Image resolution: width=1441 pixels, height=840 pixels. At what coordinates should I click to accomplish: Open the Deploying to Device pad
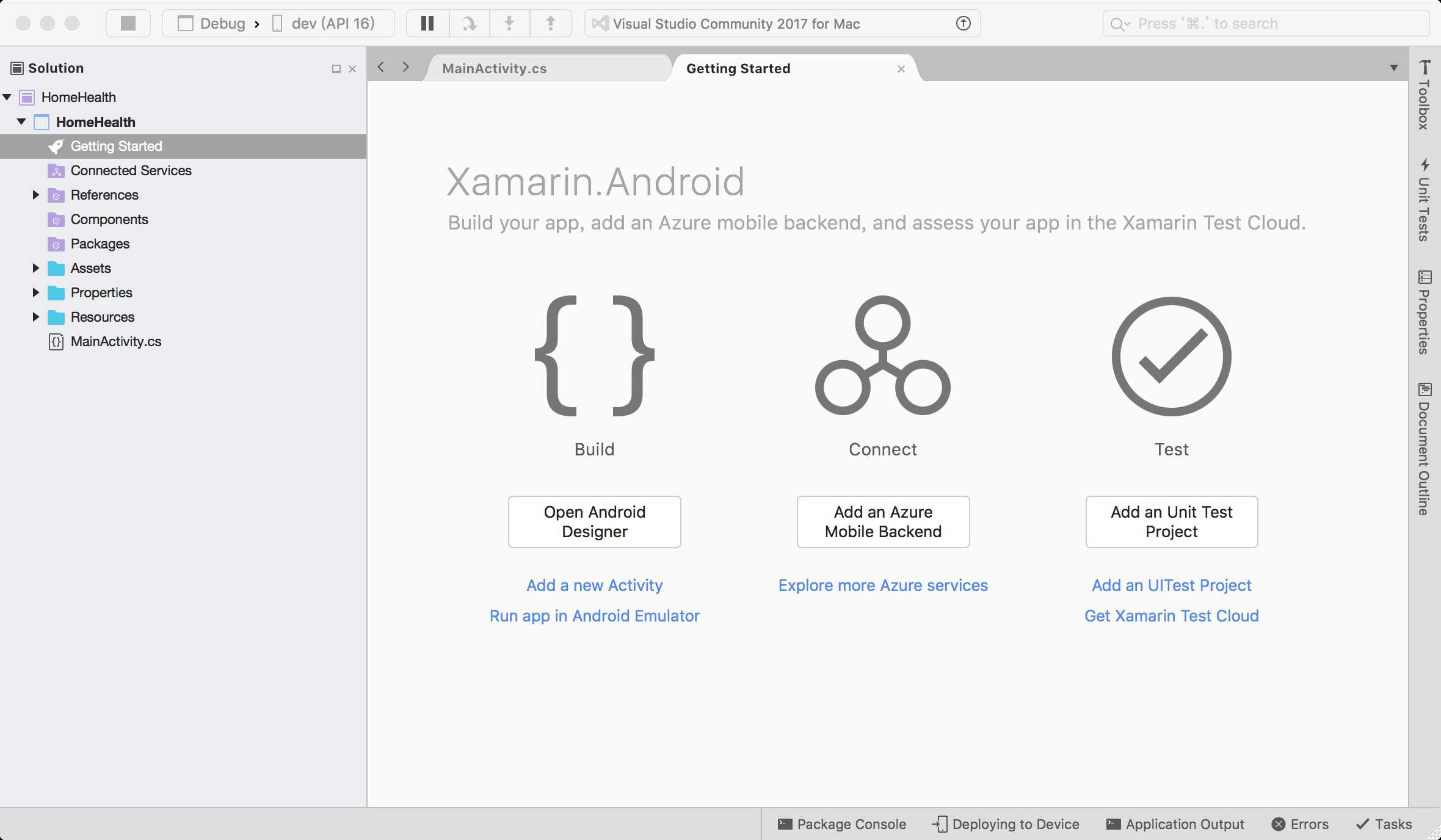(1006, 824)
